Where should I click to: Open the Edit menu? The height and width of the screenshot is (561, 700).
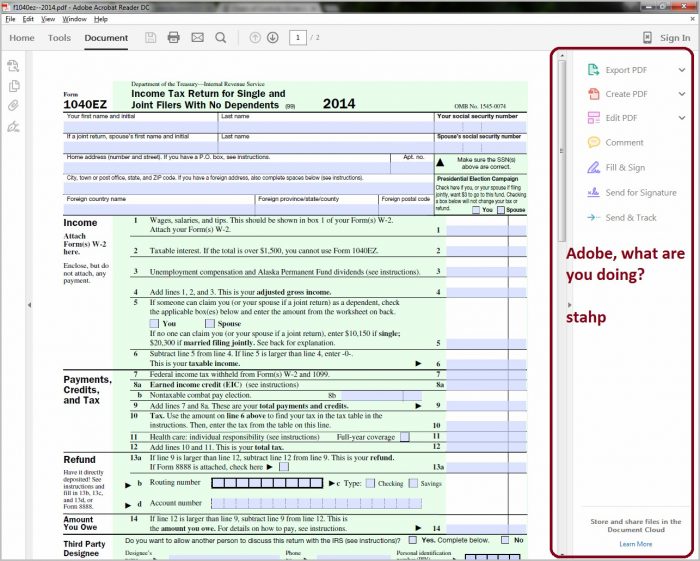point(28,19)
